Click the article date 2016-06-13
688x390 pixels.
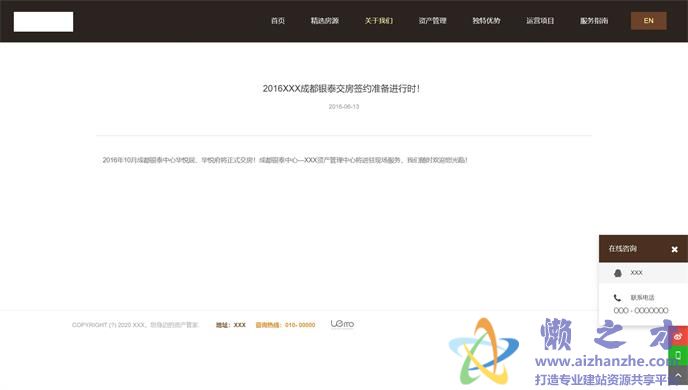tap(344, 107)
